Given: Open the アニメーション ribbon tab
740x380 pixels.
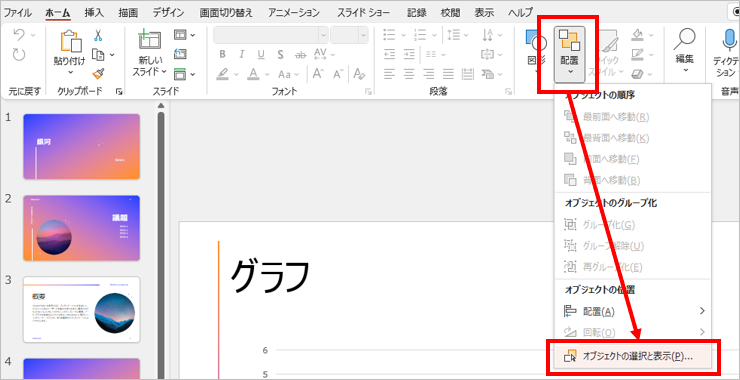Looking at the screenshot, I should pos(294,13).
